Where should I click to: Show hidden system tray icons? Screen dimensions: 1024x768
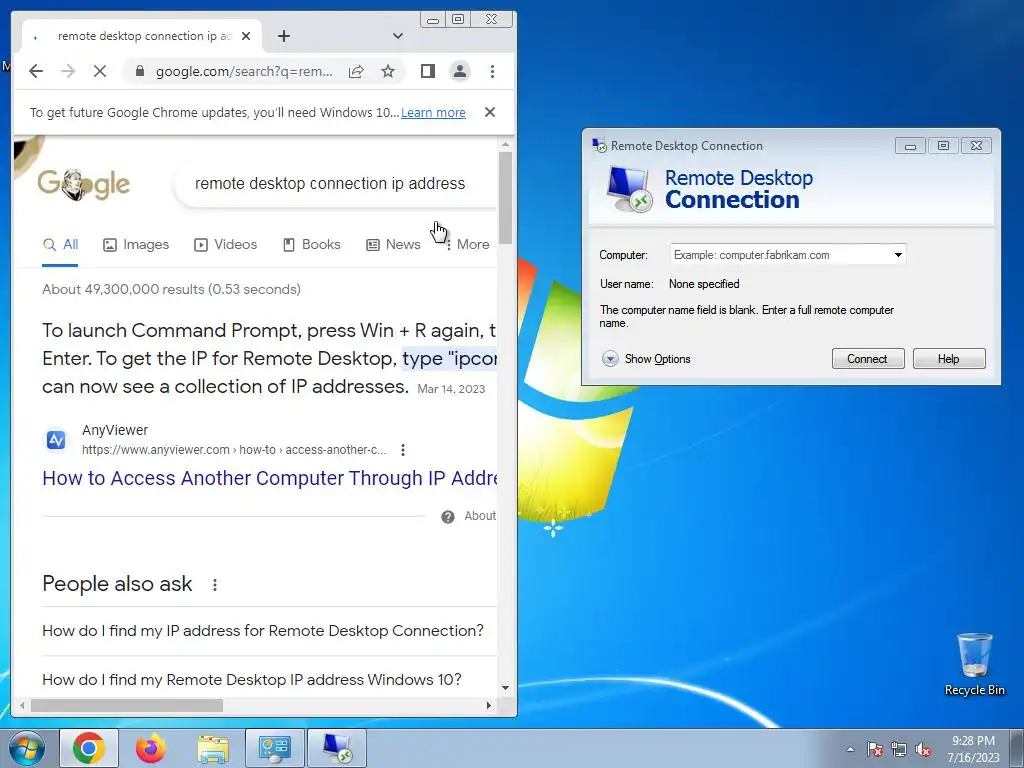850,749
